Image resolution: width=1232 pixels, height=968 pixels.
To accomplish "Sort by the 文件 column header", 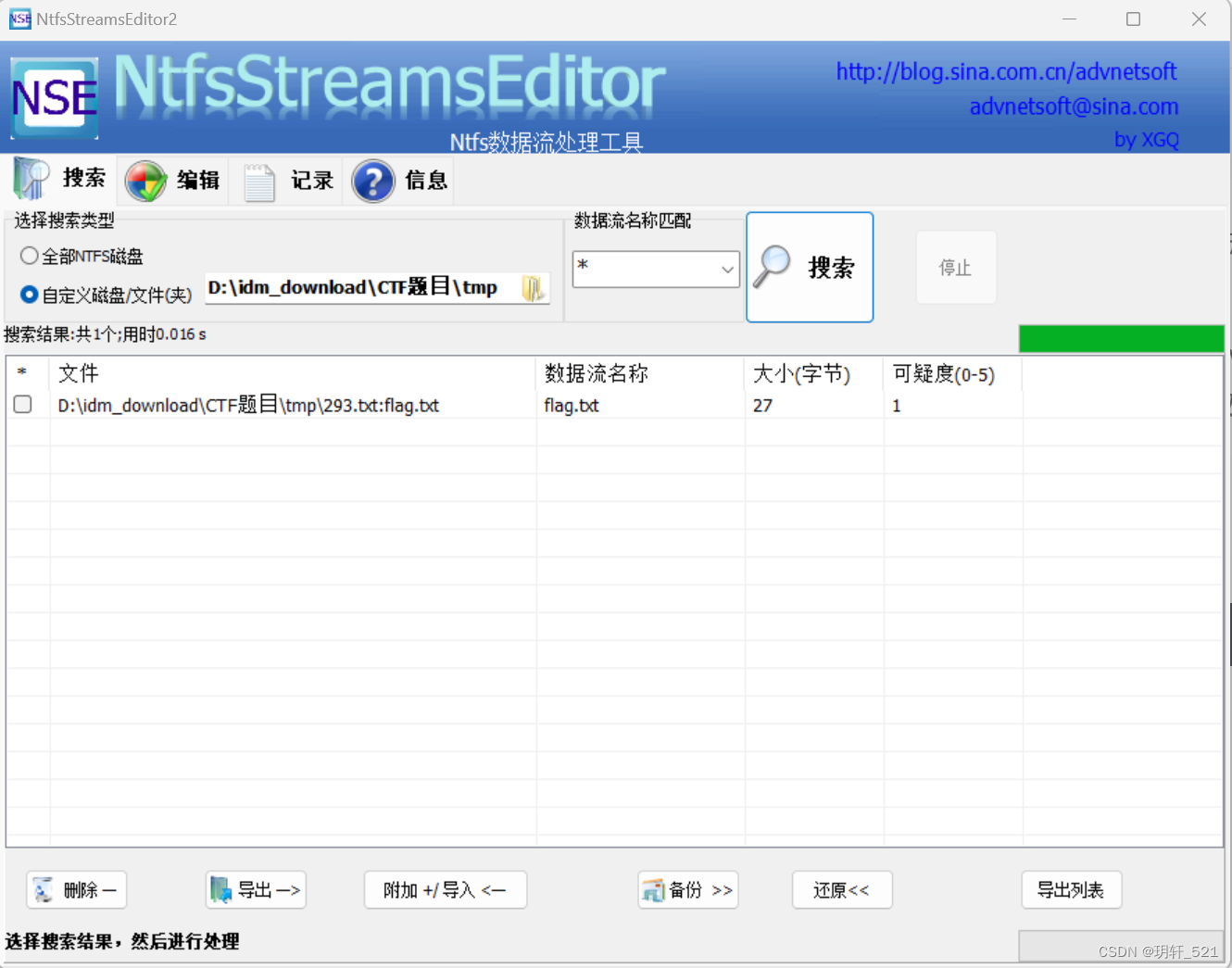I will click(293, 373).
